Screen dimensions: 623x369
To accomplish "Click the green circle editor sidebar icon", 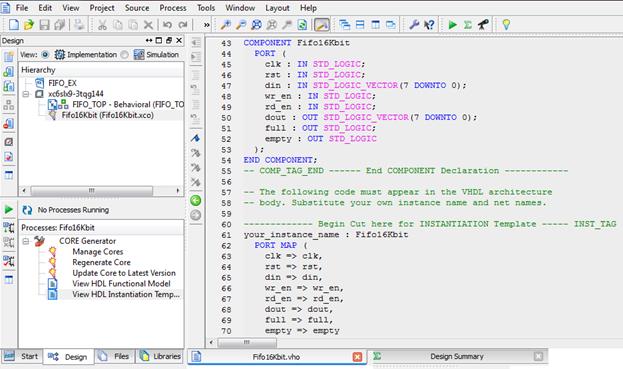I will (x=195, y=201).
